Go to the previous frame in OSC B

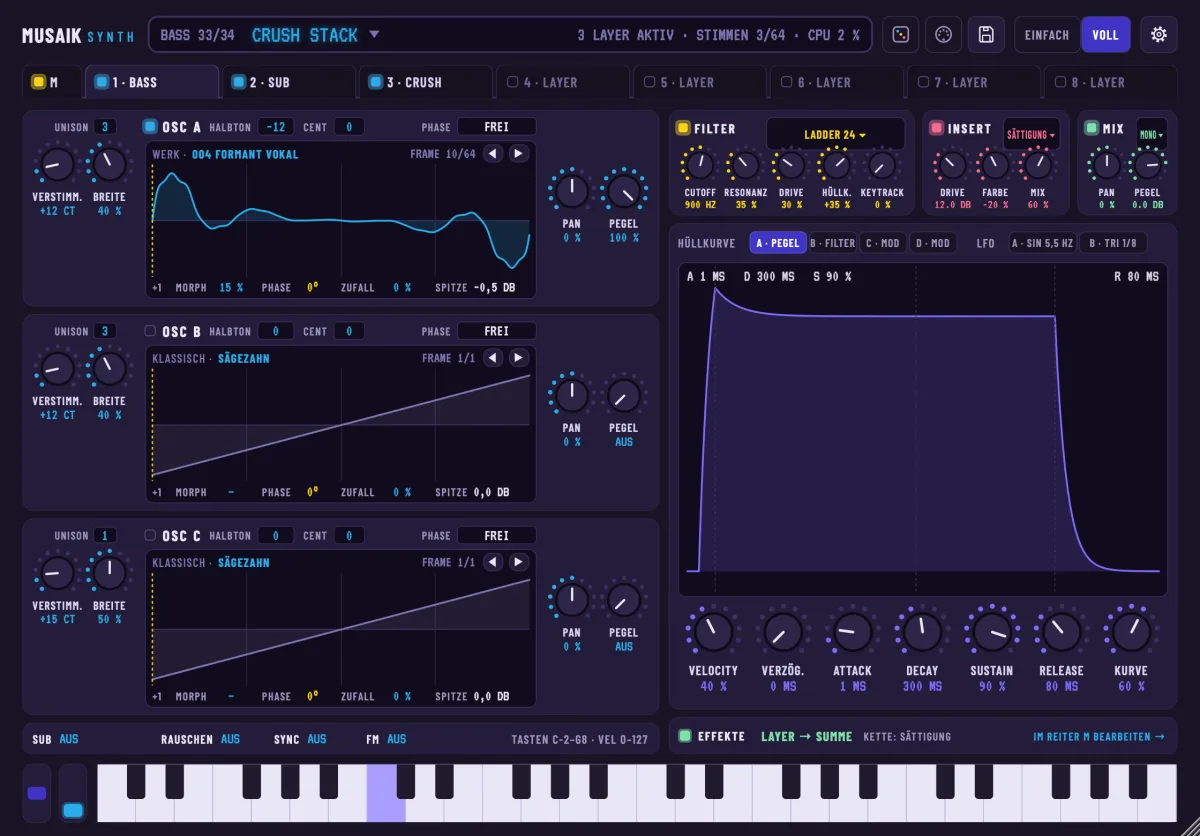(492, 358)
